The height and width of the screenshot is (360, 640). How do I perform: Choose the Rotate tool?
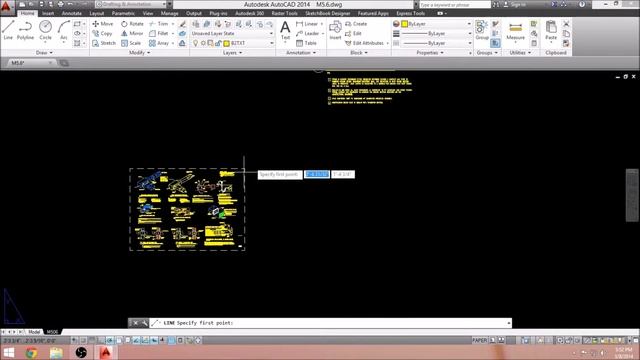point(132,24)
